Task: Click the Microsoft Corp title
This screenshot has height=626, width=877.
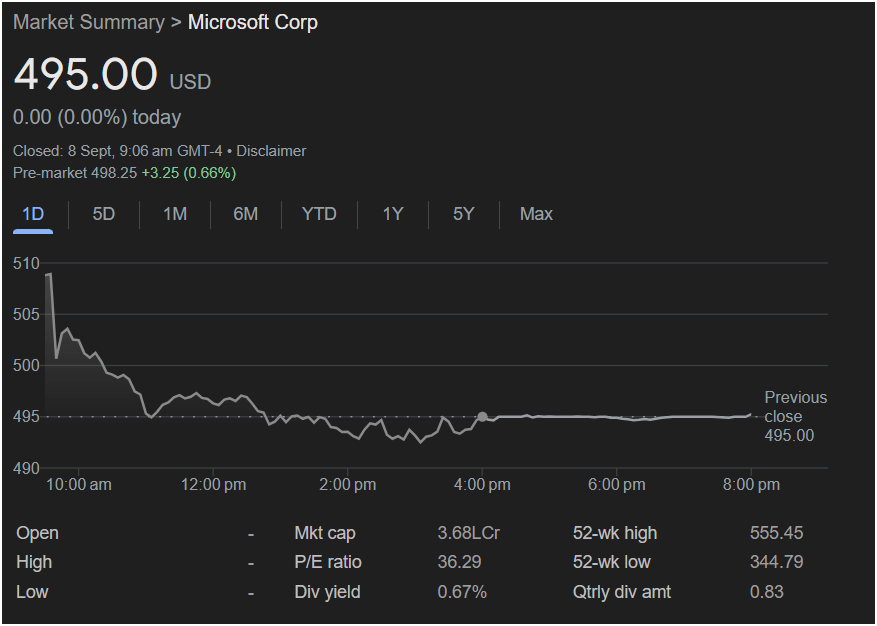Action: pos(253,22)
